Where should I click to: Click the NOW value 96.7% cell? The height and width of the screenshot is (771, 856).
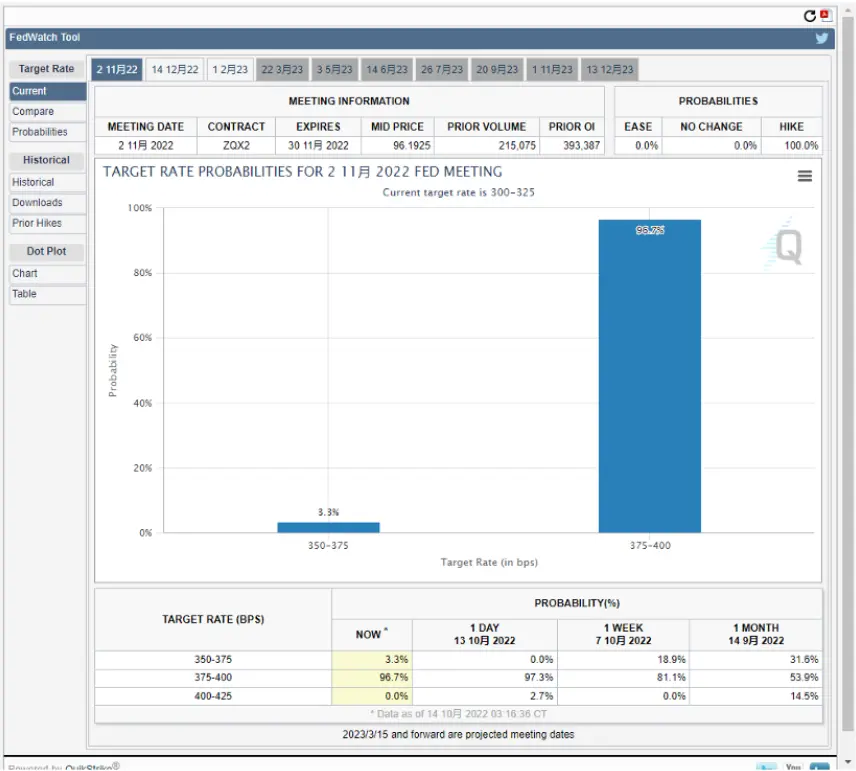click(372, 678)
